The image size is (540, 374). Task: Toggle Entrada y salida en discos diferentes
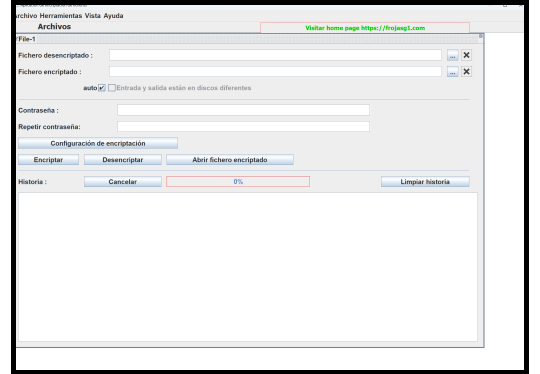112,88
